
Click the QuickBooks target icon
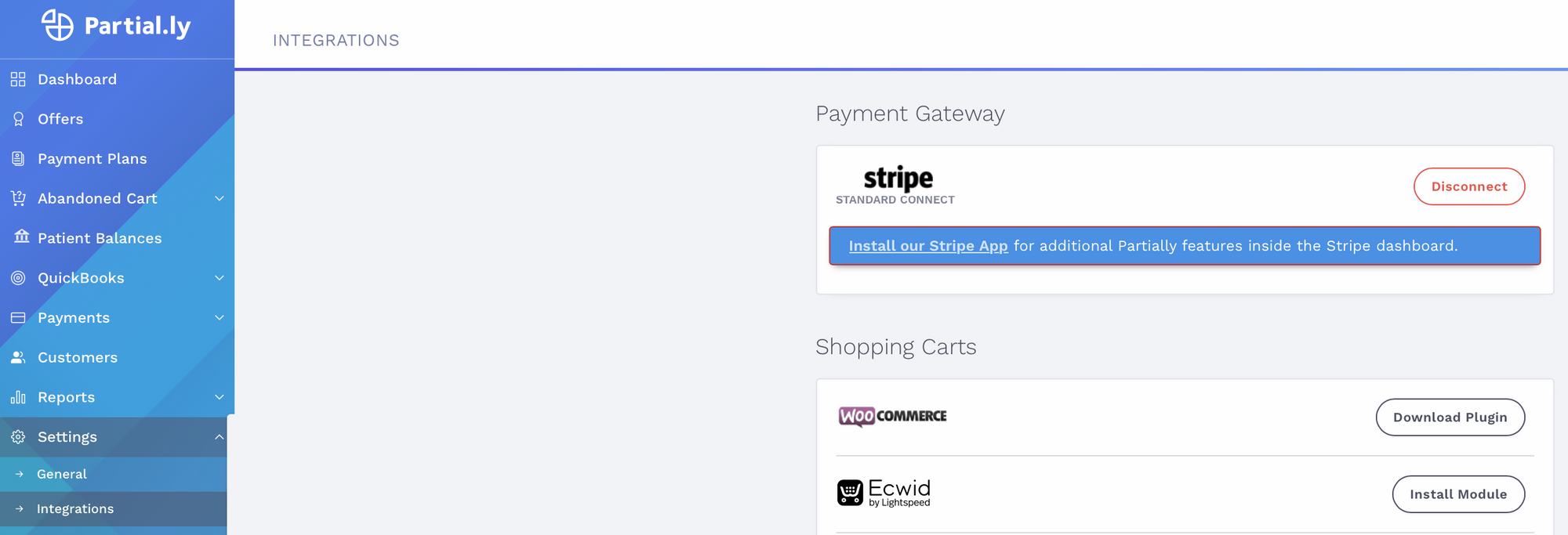pyautogui.click(x=18, y=277)
